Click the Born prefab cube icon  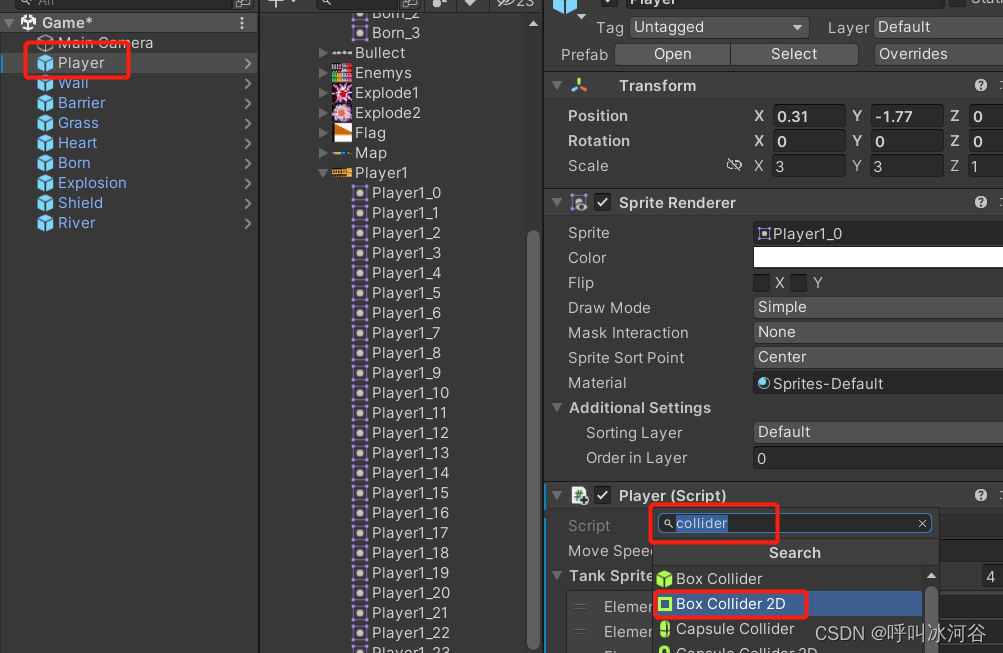[45, 163]
